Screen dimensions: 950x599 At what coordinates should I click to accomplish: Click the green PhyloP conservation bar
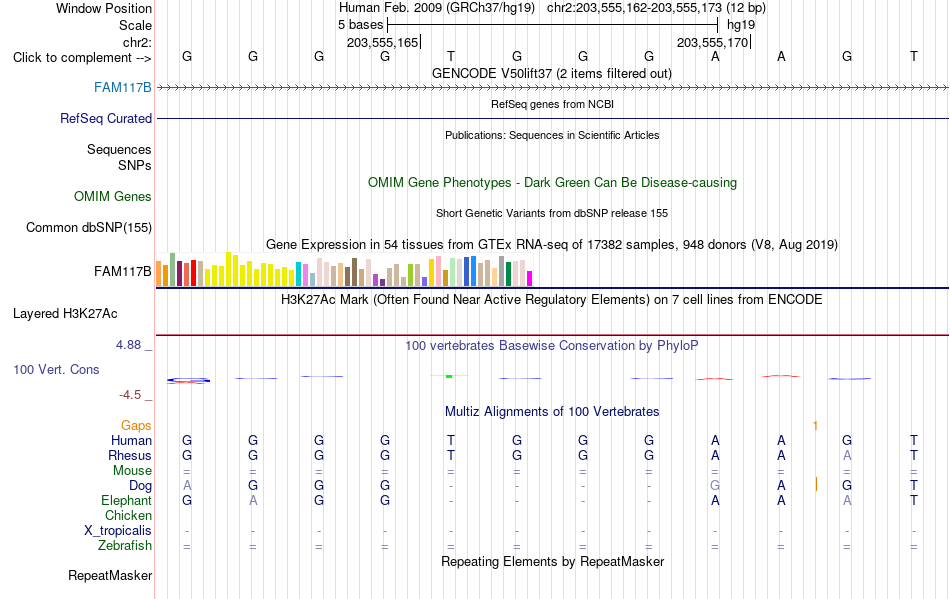pos(449,377)
